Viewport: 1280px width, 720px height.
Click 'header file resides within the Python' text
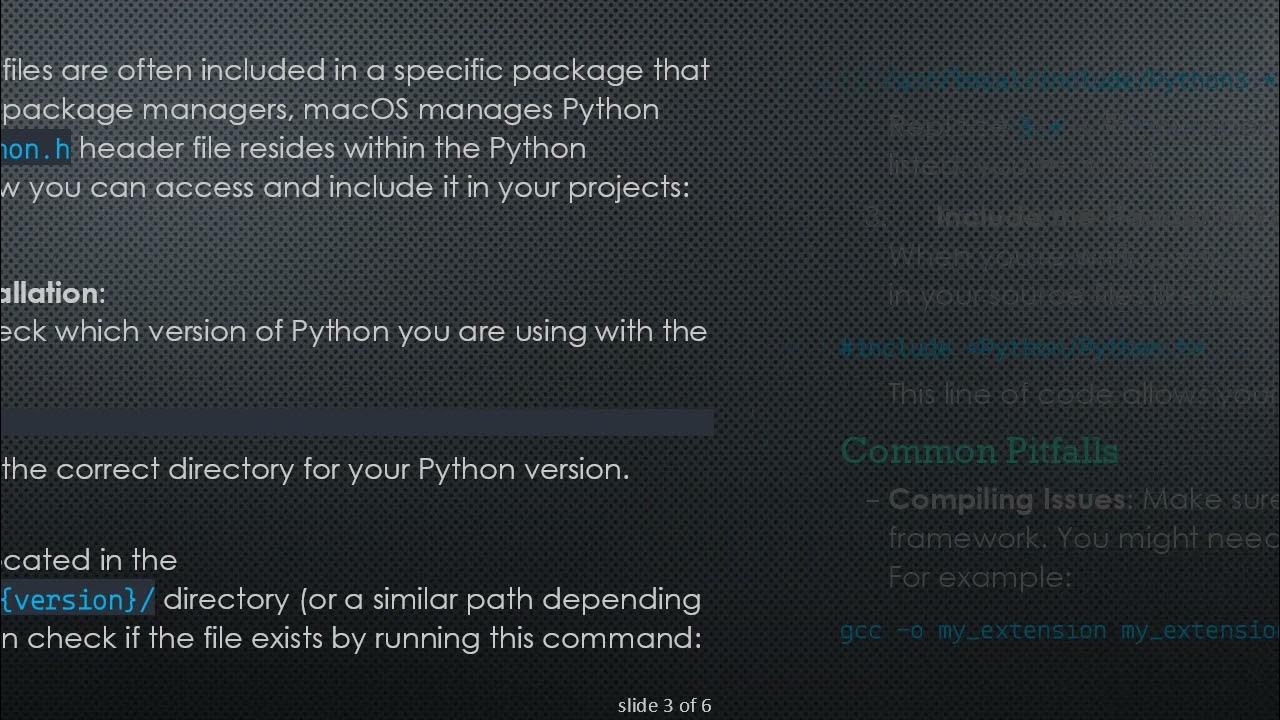click(x=333, y=149)
